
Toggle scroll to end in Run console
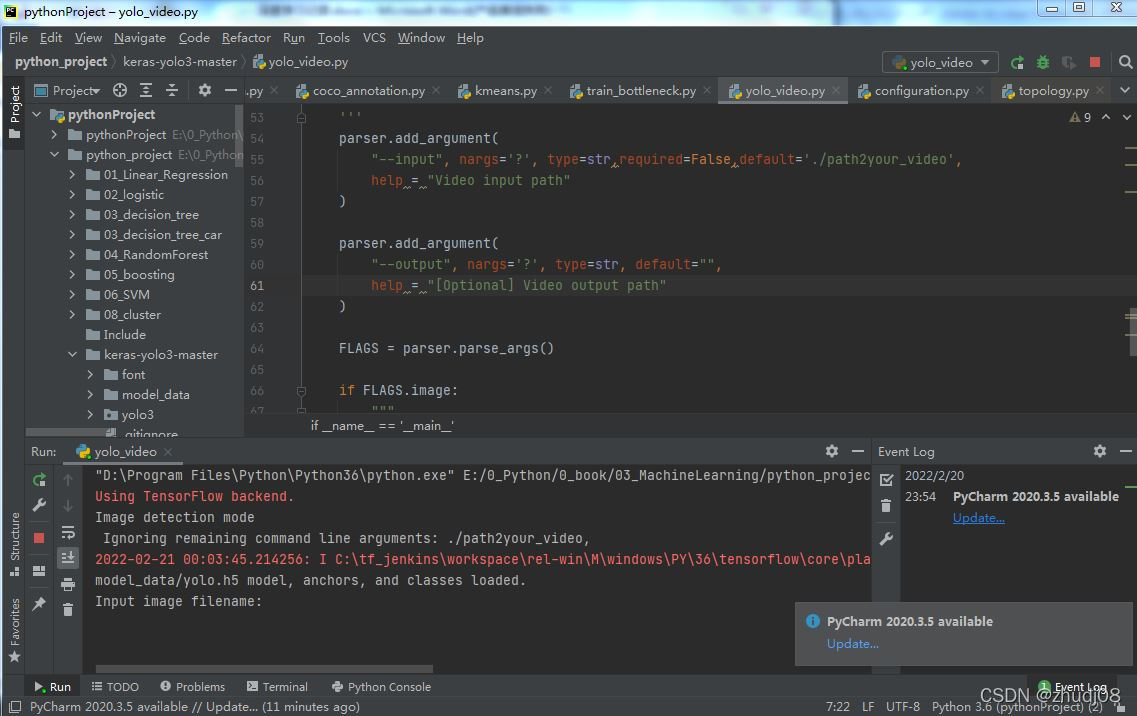[68, 557]
